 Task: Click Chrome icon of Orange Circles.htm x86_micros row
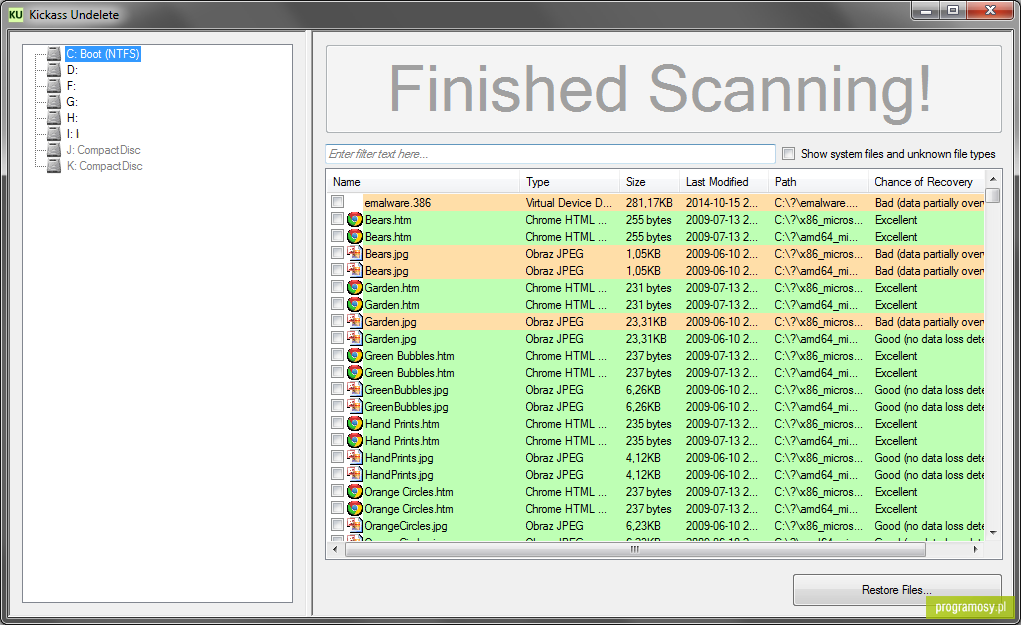tap(355, 492)
